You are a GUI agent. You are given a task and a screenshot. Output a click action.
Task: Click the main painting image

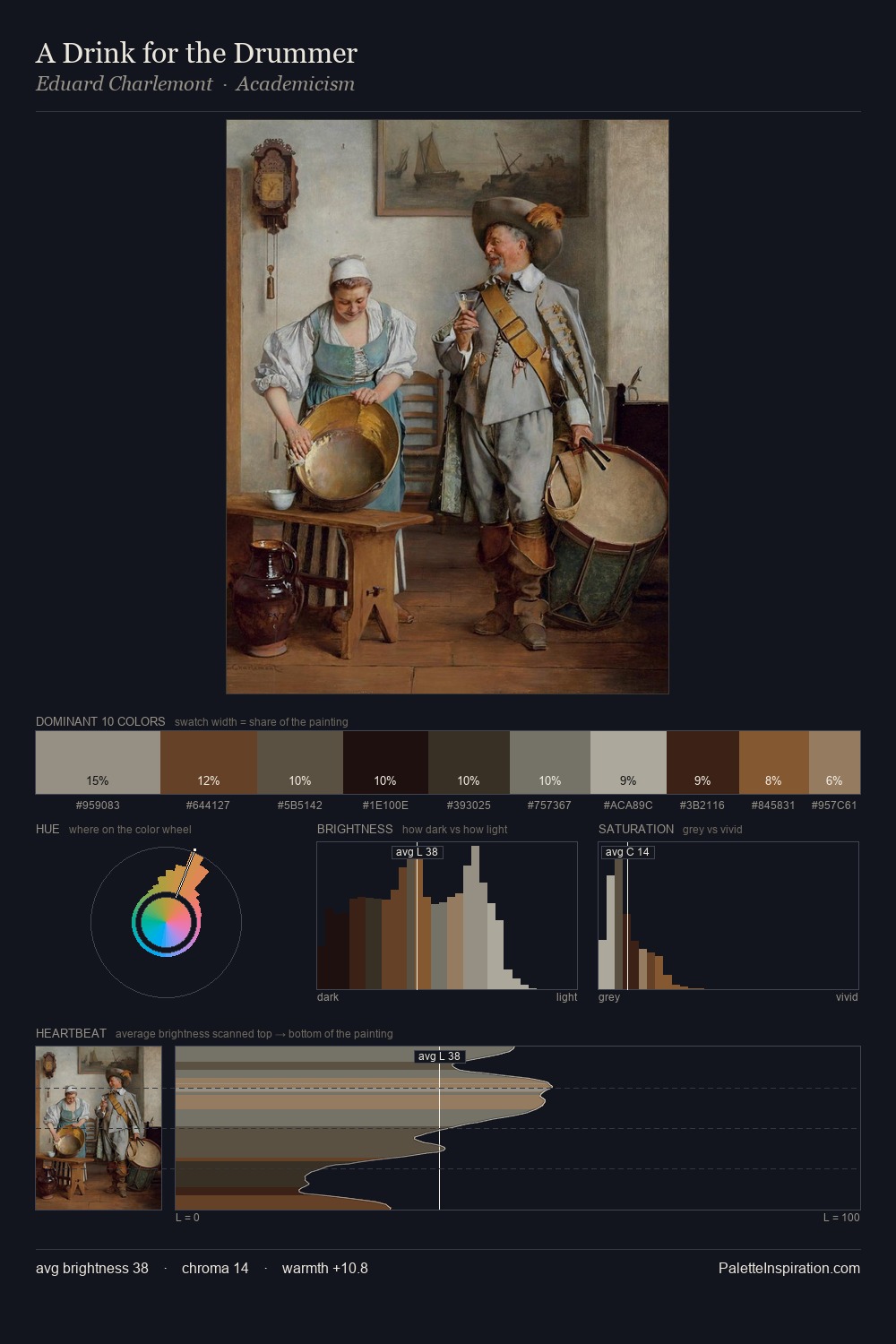click(x=447, y=407)
